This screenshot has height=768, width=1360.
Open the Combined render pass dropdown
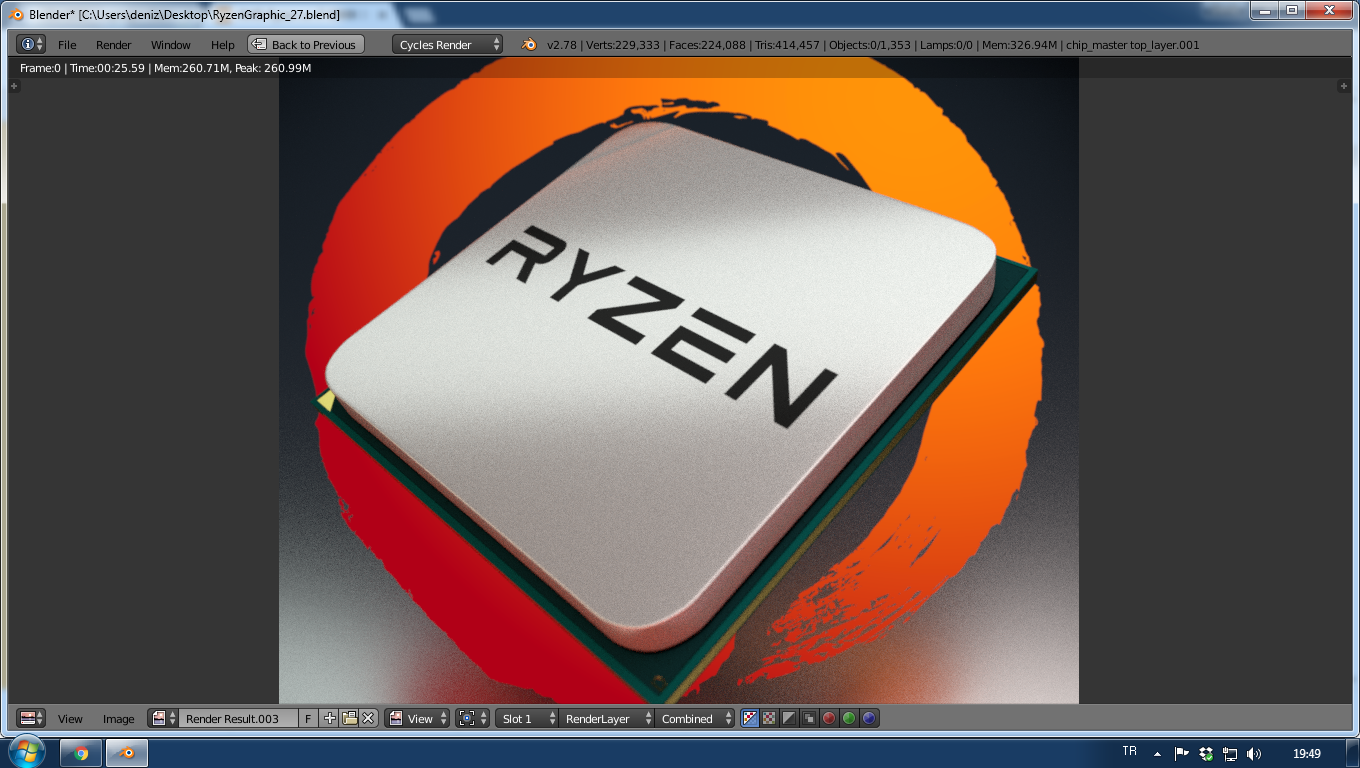[695, 718]
